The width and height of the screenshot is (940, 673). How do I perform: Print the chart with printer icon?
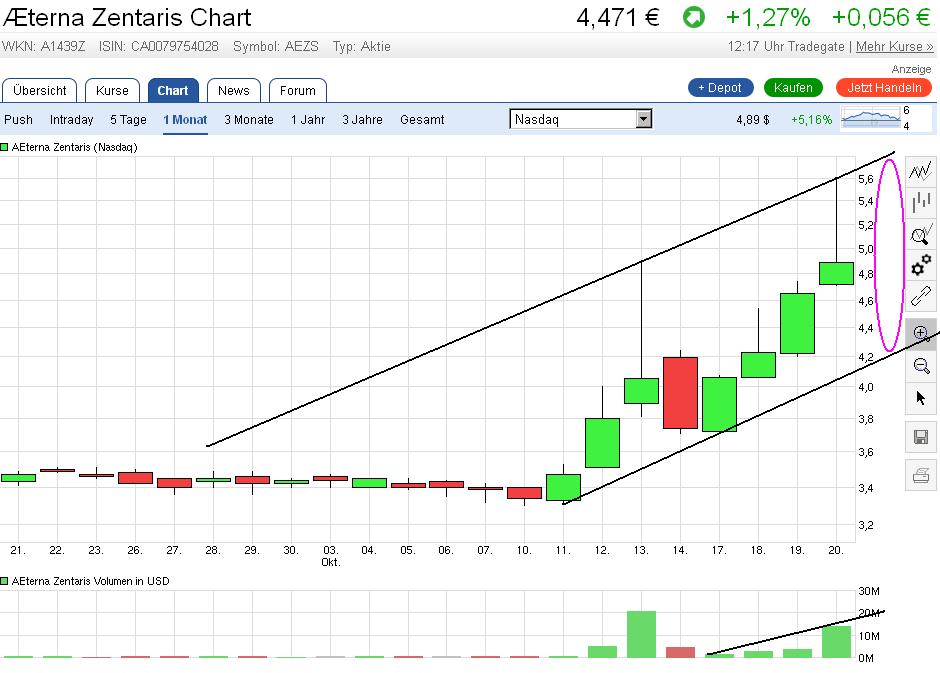coord(920,476)
